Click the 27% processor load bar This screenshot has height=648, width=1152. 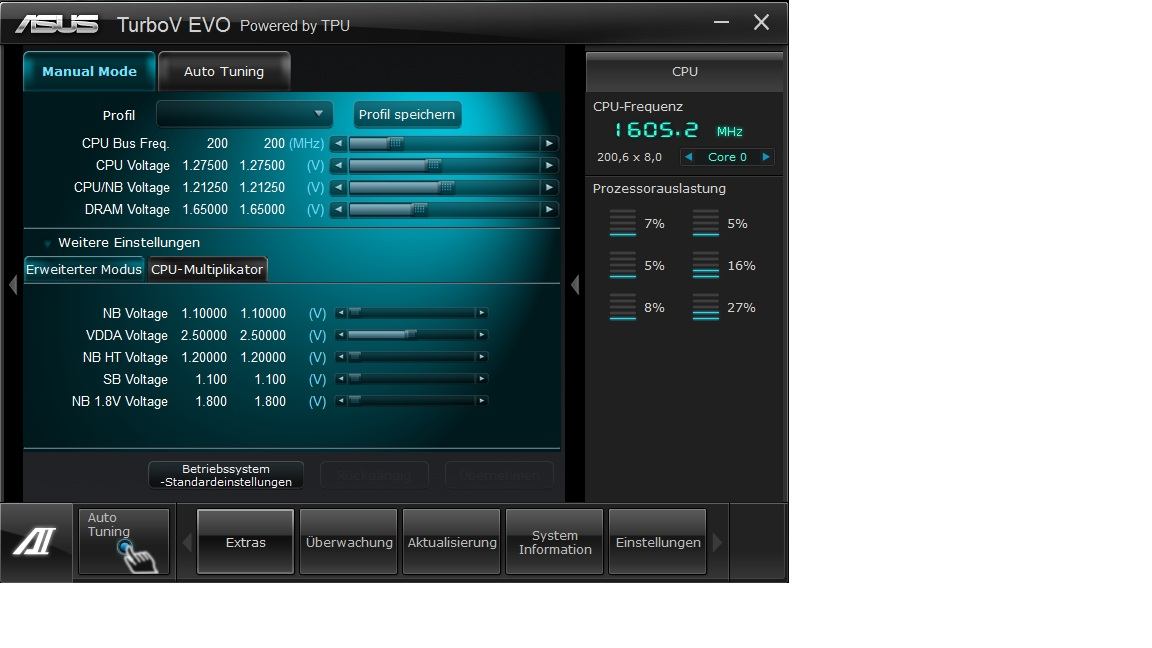pos(705,307)
